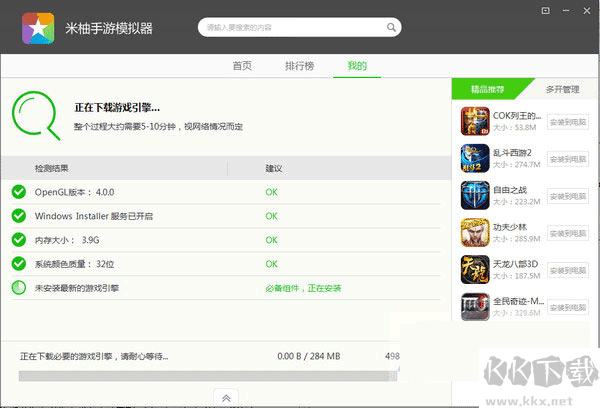Click the OK result for Windows Installer row
Image resolution: width=600 pixels, height=408 pixels.
[271, 216]
